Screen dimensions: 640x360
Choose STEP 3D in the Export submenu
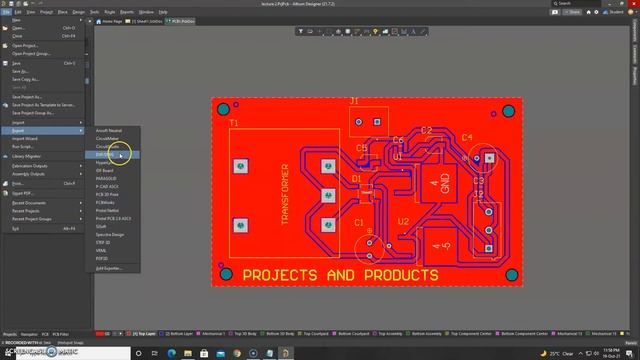(x=112, y=242)
